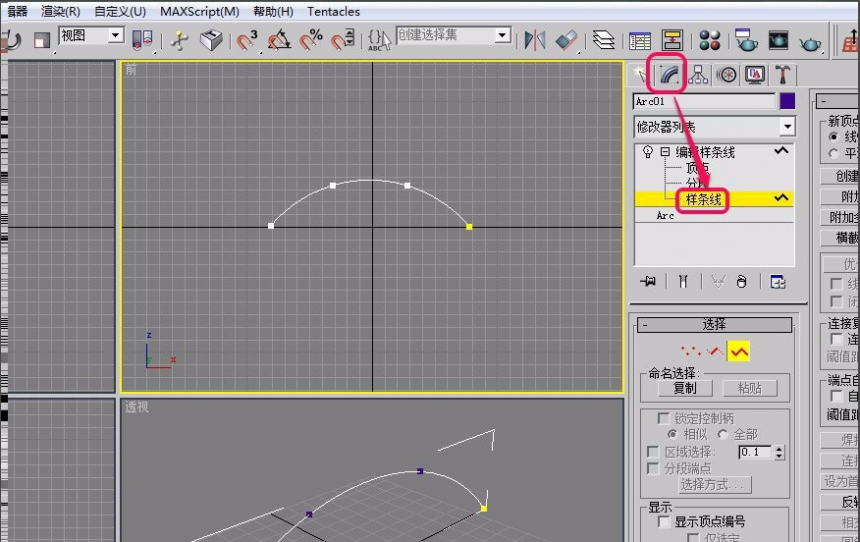Screen dimensions: 860x542
Task: Switch to the Motion command panel tab
Action: pyautogui.click(x=727, y=74)
